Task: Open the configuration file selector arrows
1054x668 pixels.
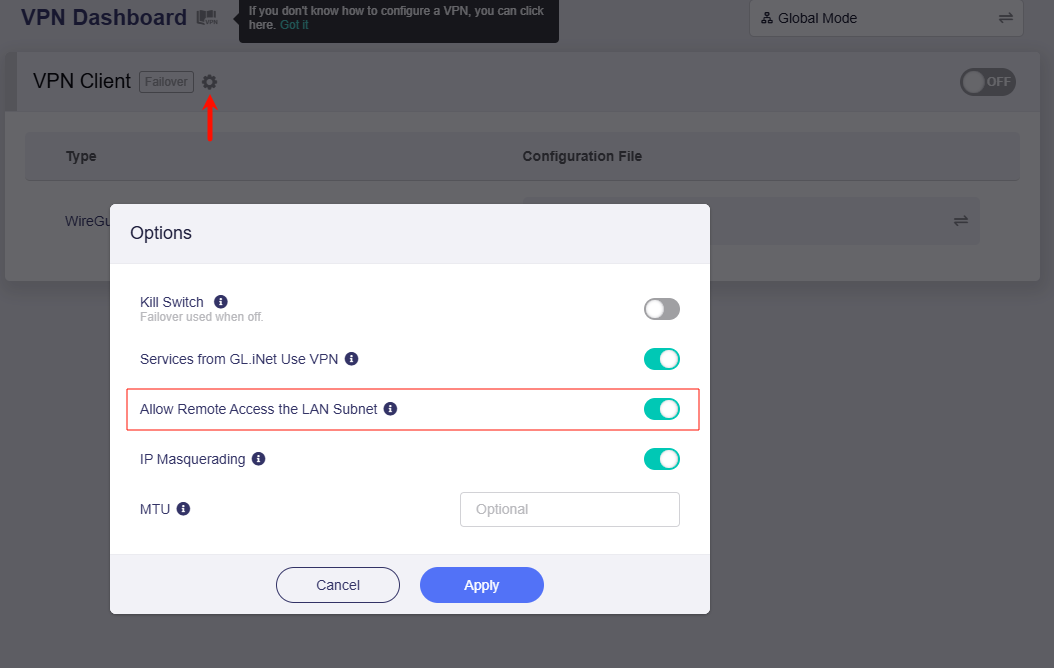Action: coord(960,220)
